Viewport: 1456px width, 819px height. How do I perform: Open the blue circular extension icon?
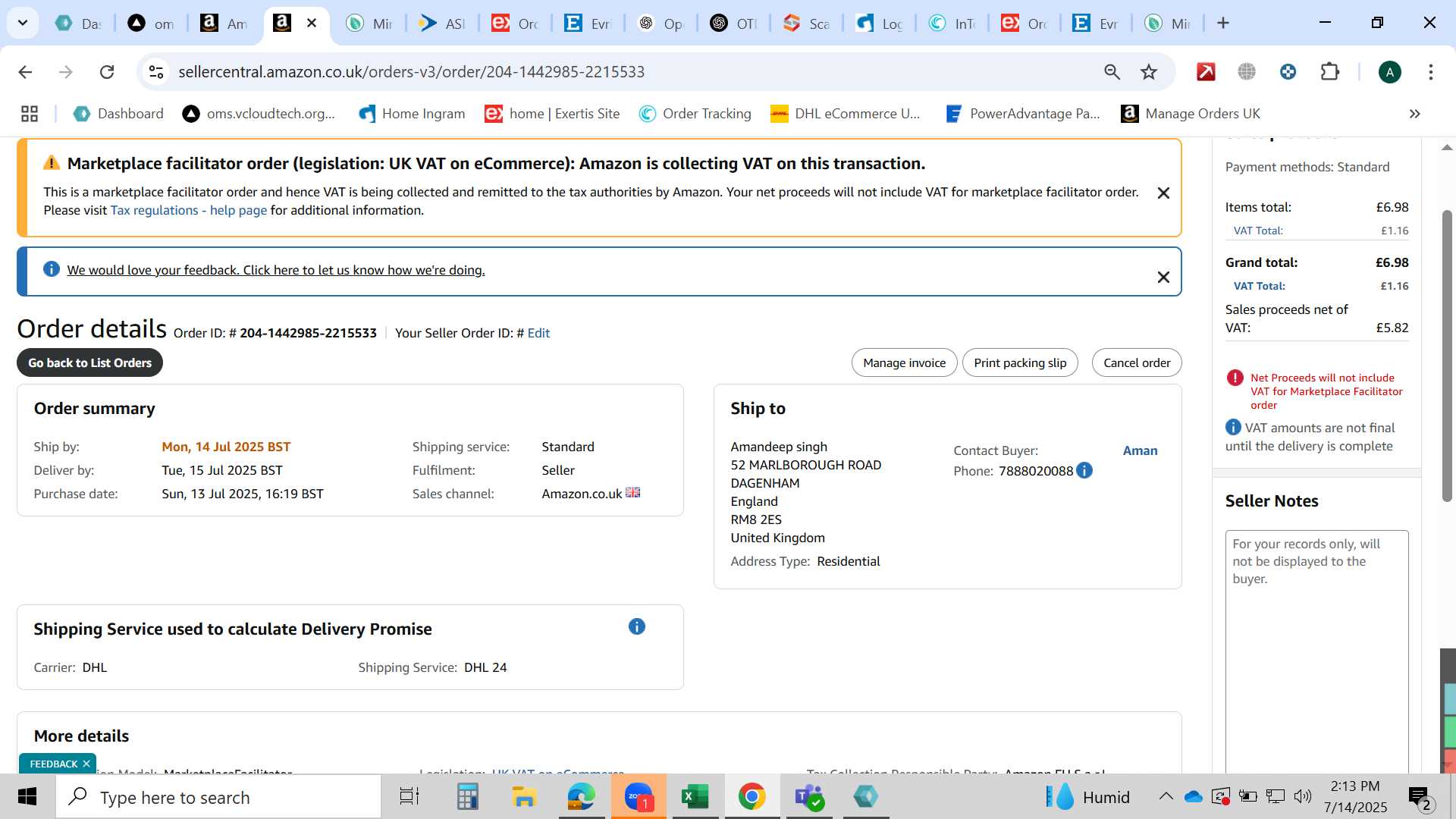coord(1288,72)
